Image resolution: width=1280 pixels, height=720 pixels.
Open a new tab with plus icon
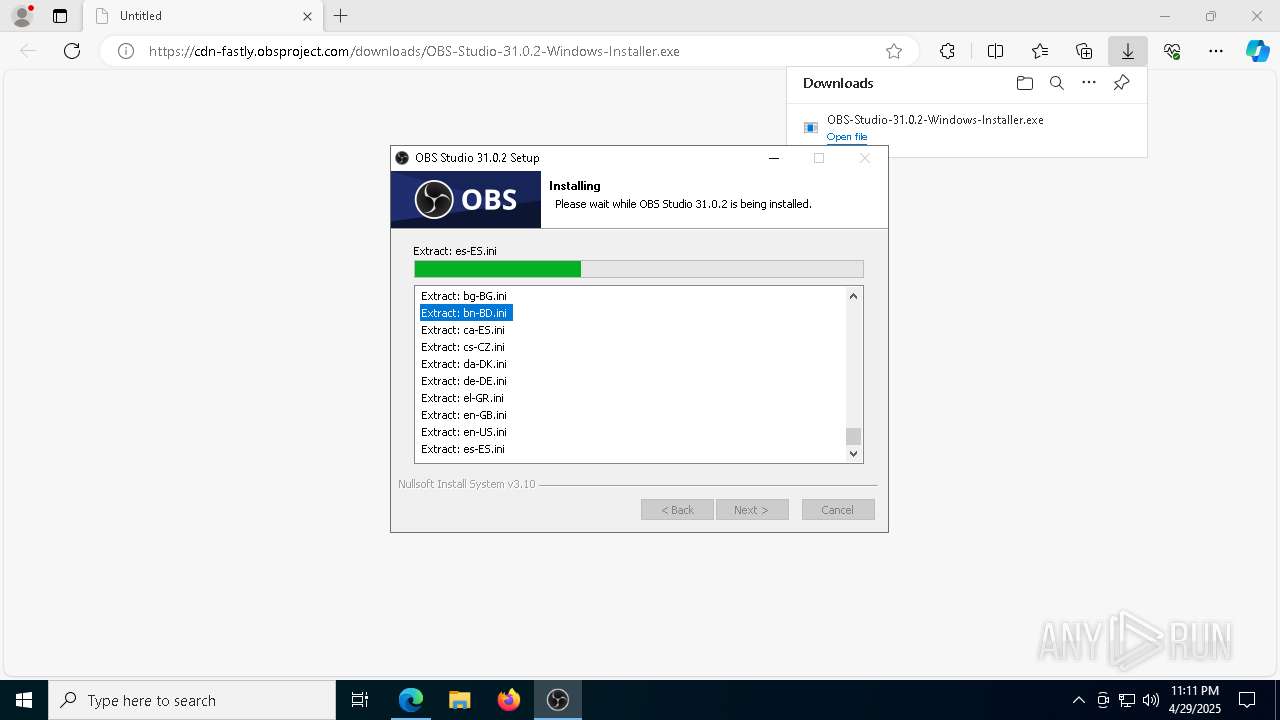point(341,16)
